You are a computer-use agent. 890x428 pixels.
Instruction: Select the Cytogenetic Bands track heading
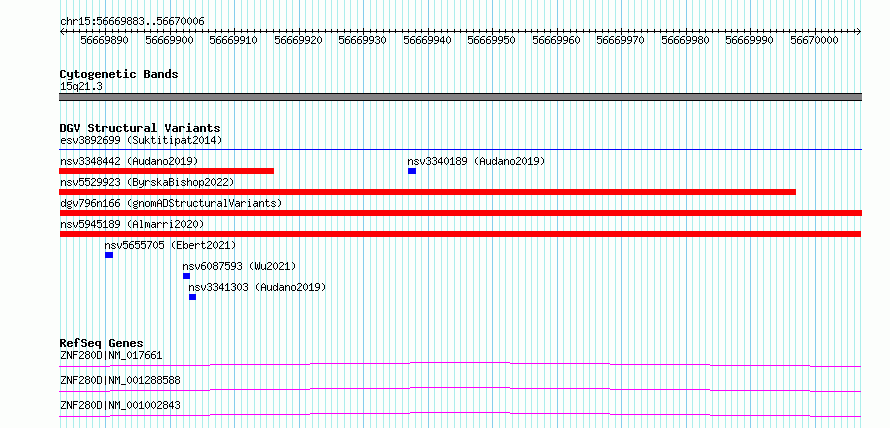pyautogui.click(x=119, y=74)
